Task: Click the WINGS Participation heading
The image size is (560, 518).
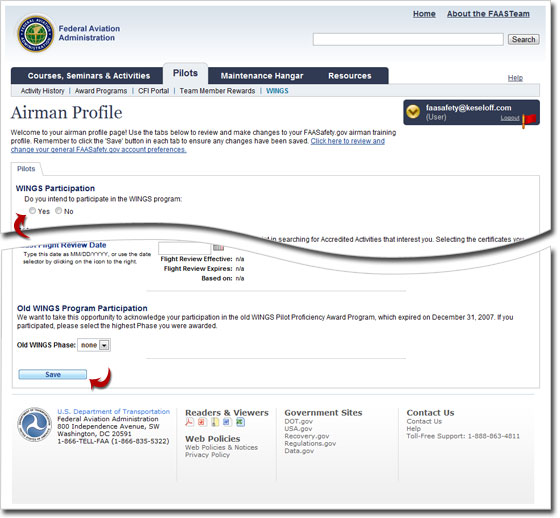Action: (x=55, y=188)
